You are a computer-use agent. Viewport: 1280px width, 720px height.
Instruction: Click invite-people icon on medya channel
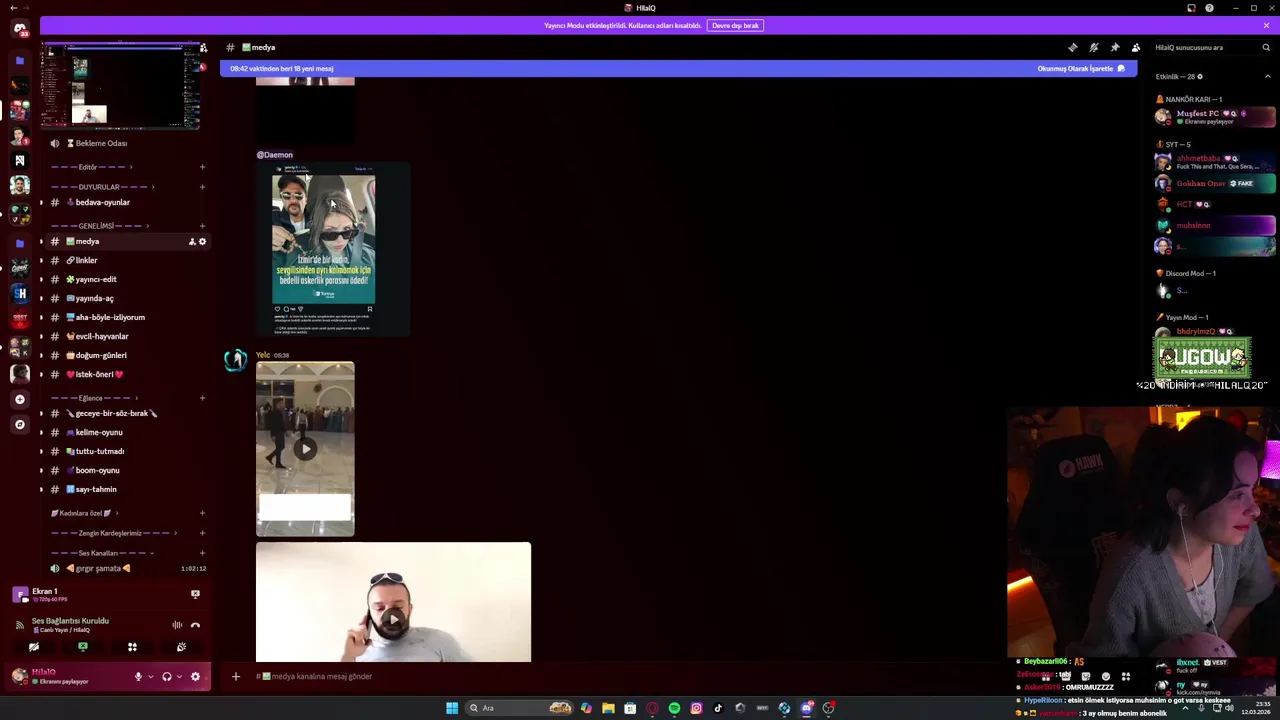coord(192,241)
